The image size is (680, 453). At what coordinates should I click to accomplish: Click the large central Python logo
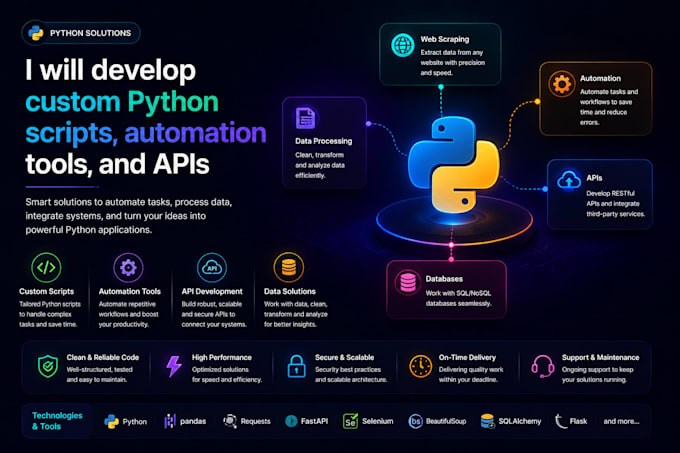tap(453, 164)
